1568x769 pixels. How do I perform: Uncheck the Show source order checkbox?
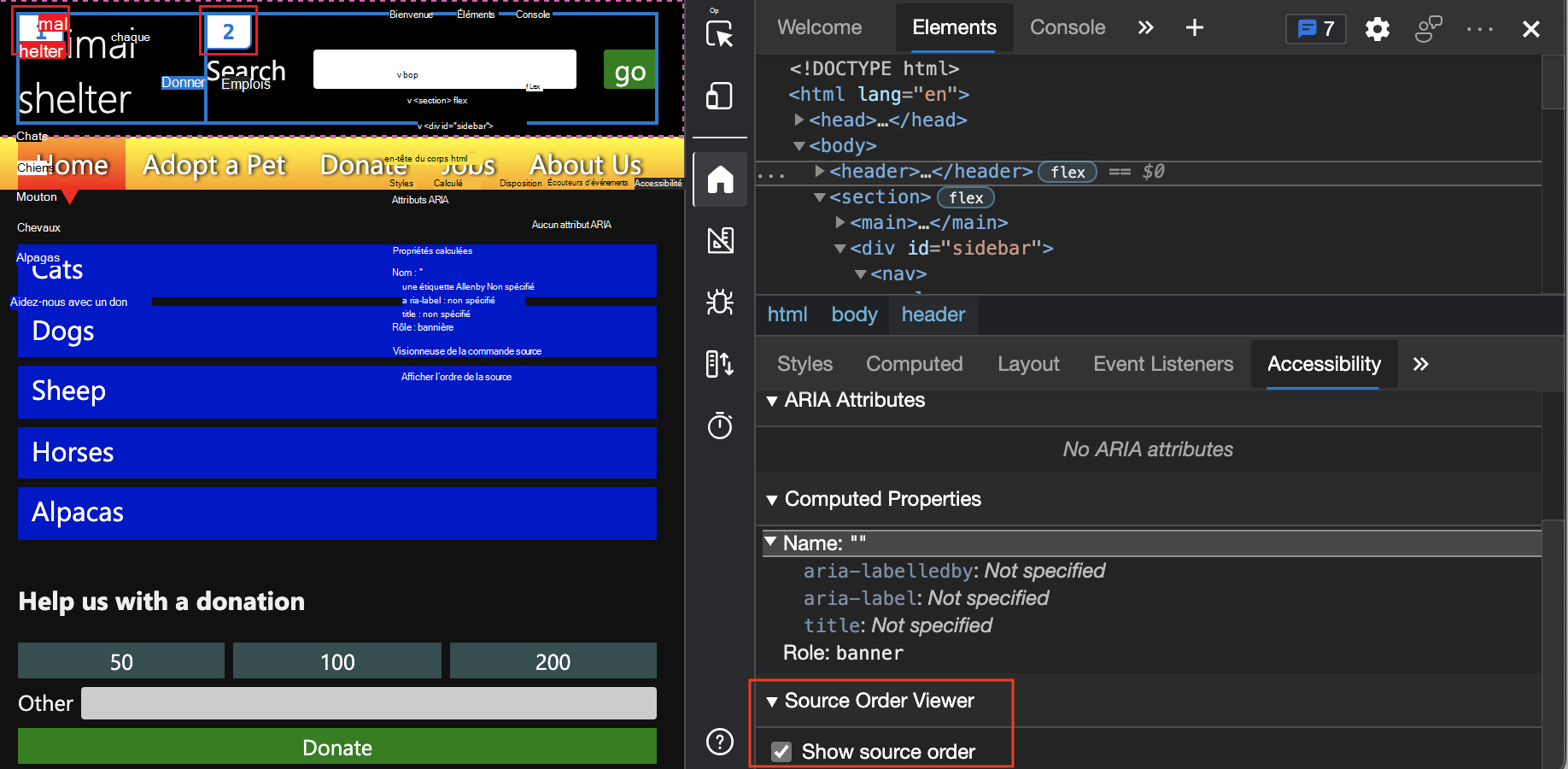(x=781, y=752)
